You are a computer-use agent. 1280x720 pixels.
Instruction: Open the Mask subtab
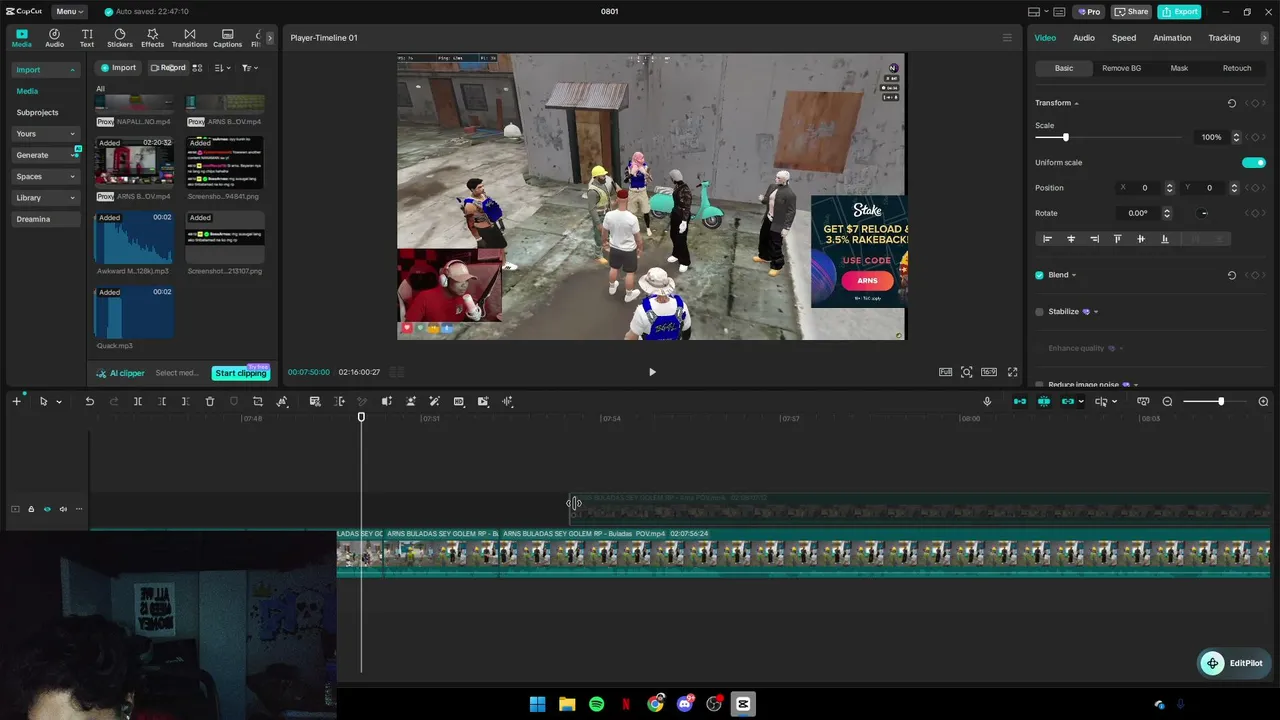coord(1179,68)
